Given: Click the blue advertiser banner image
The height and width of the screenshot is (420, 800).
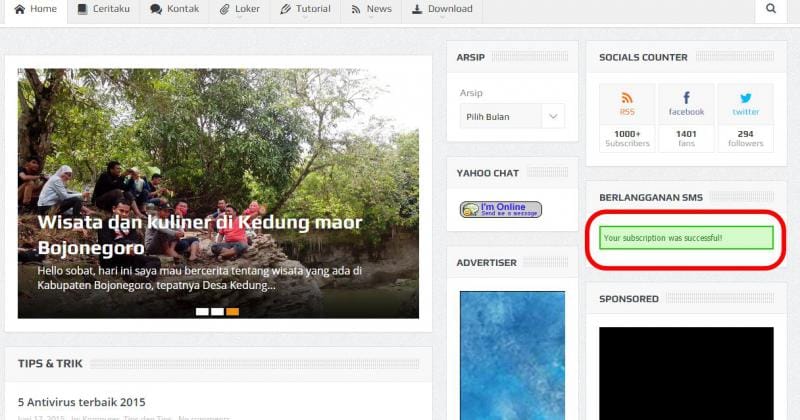Looking at the screenshot, I should click(x=512, y=355).
